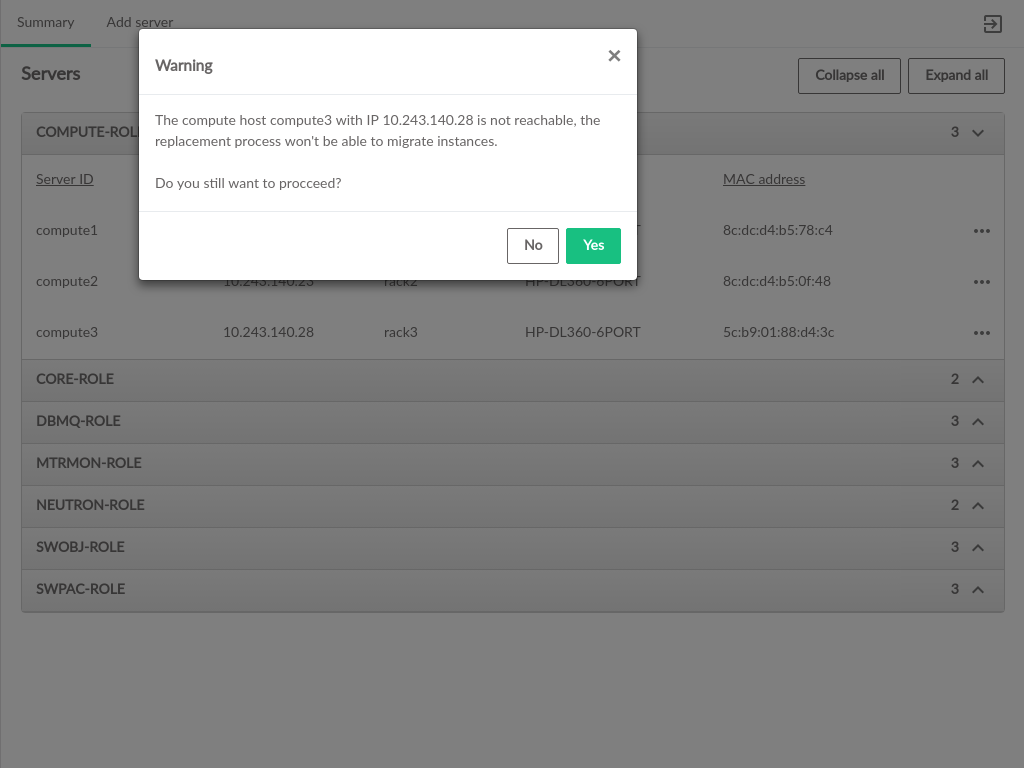Click Yes to proceed with replacement
Screen dimensions: 1024x768
pyautogui.click(x=593, y=246)
